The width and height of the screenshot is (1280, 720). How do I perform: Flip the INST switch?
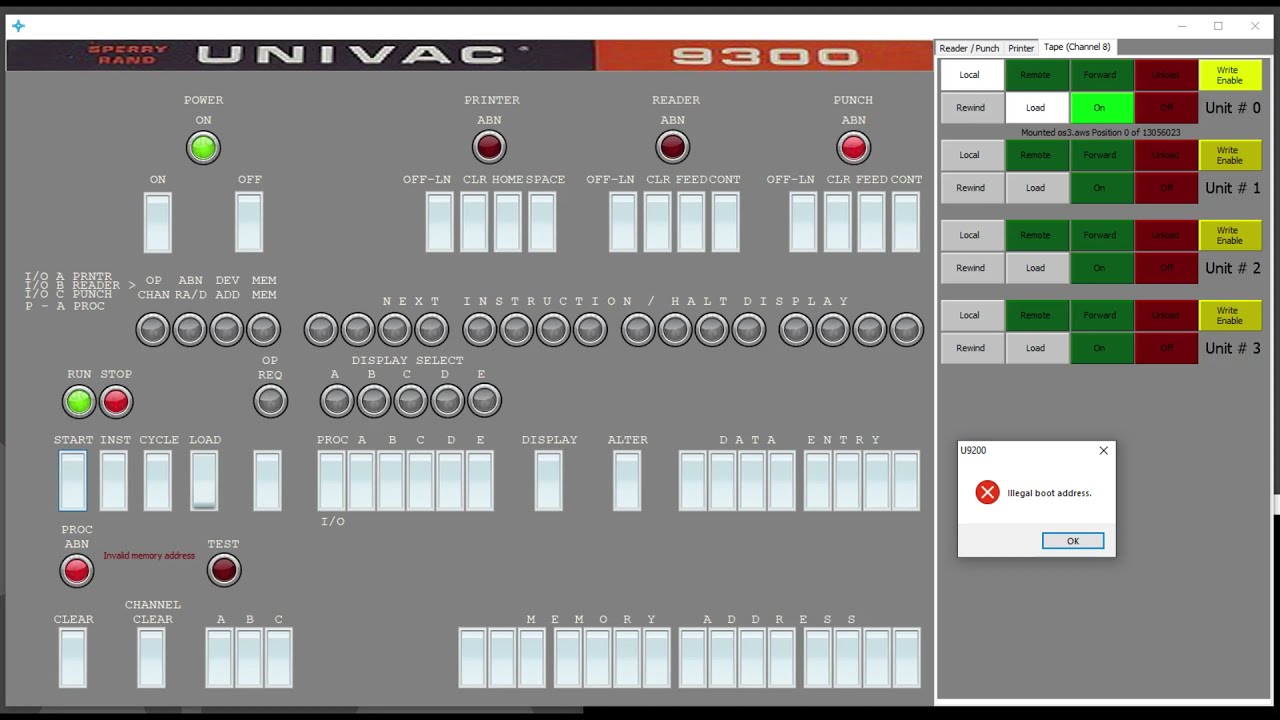[x=113, y=481]
